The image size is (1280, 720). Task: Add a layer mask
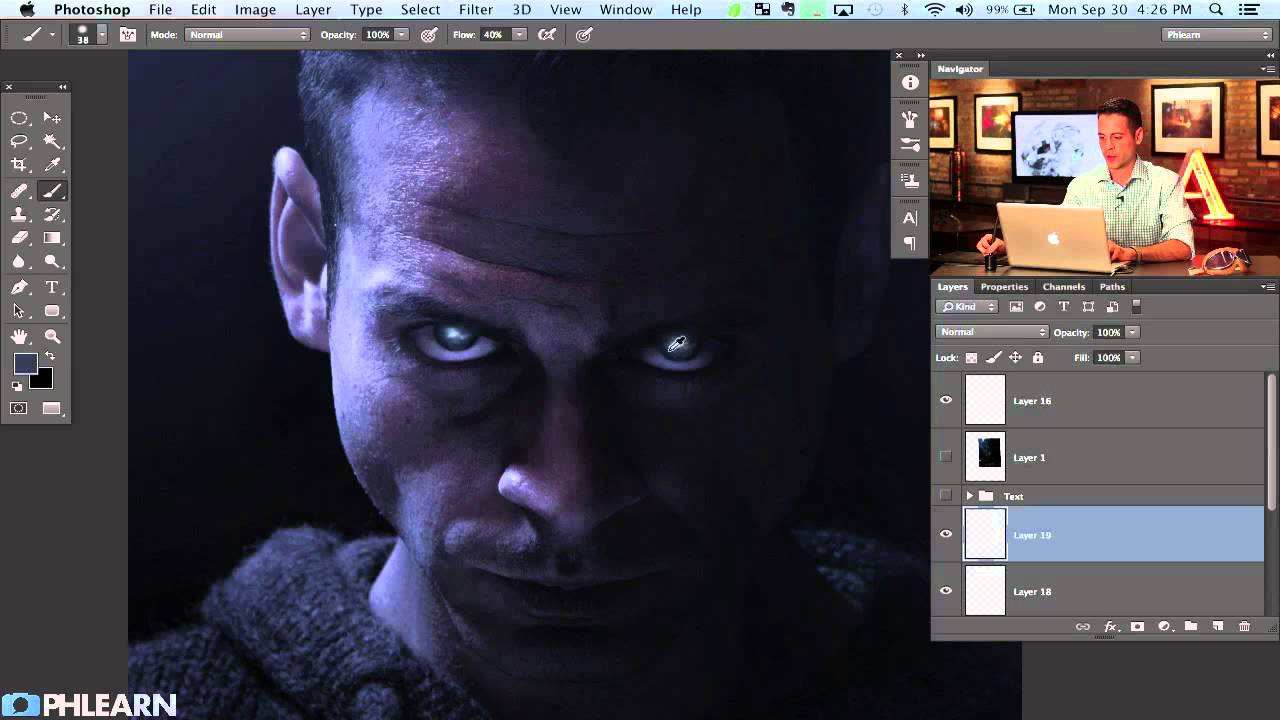click(1137, 627)
